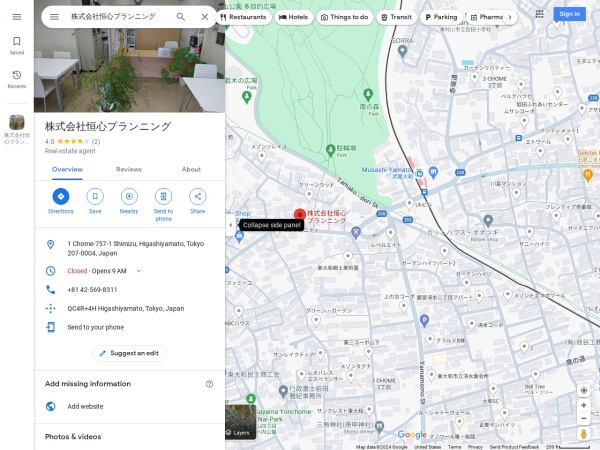Filter map by Things to do chip
The width and height of the screenshot is (600, 450).
[x=344, y=17]
